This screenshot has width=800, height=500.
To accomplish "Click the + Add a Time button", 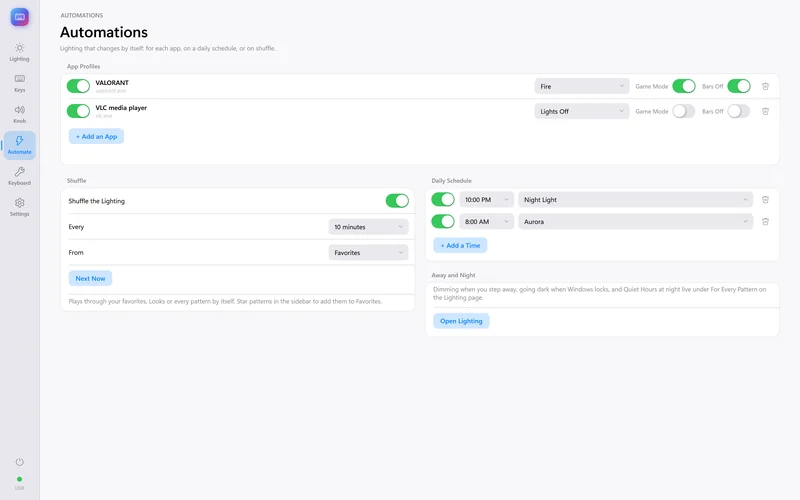I will 460,245.
